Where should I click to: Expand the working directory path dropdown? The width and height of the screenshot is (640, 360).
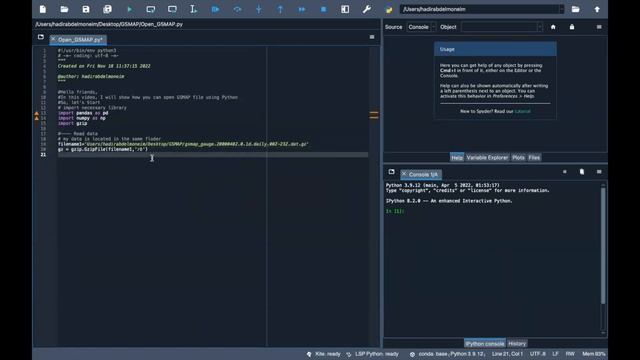pos(561,9)
